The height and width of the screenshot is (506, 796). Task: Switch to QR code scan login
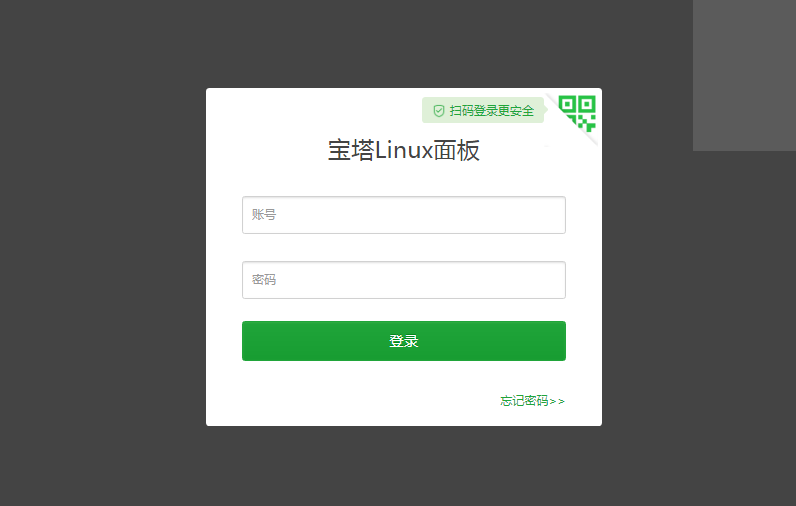(x=577, y=113)
